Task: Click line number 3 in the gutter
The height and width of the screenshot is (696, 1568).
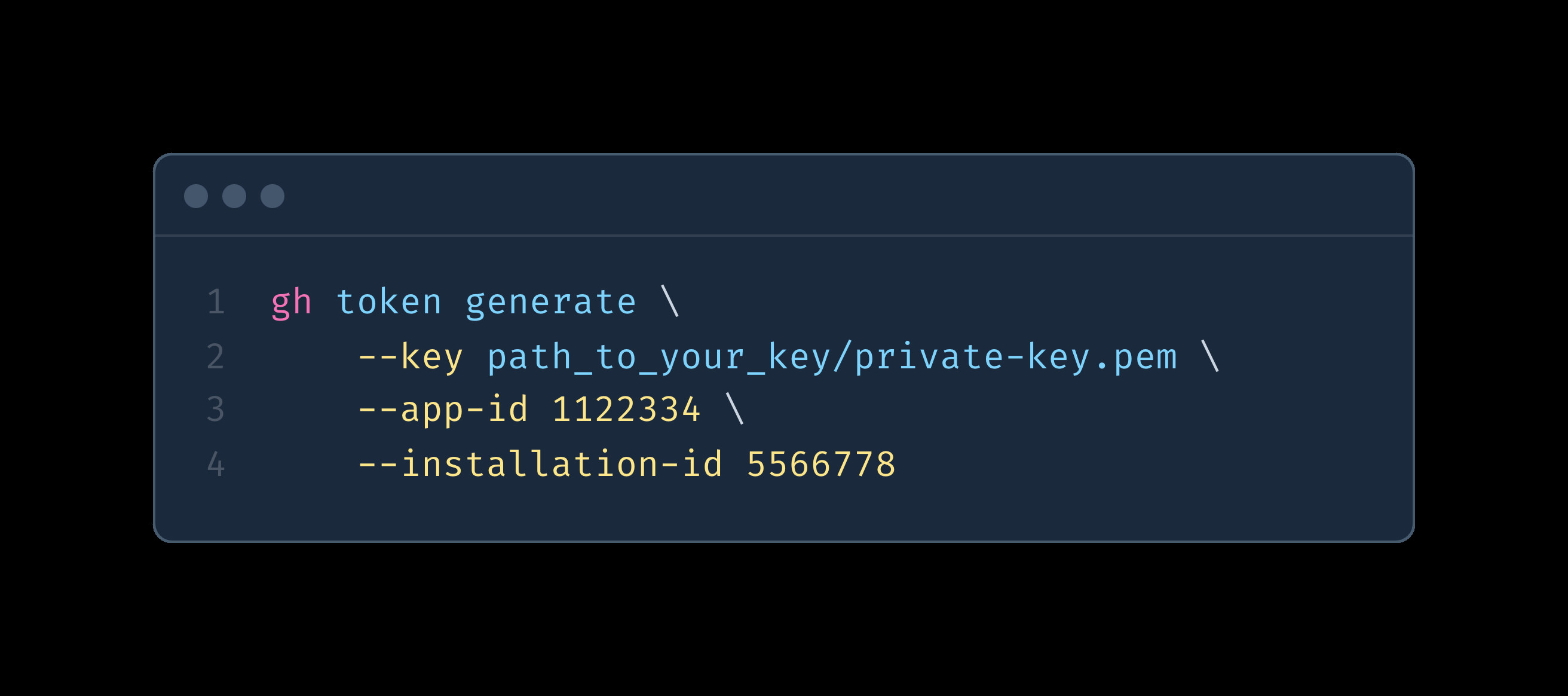Action: click(216, 409)
